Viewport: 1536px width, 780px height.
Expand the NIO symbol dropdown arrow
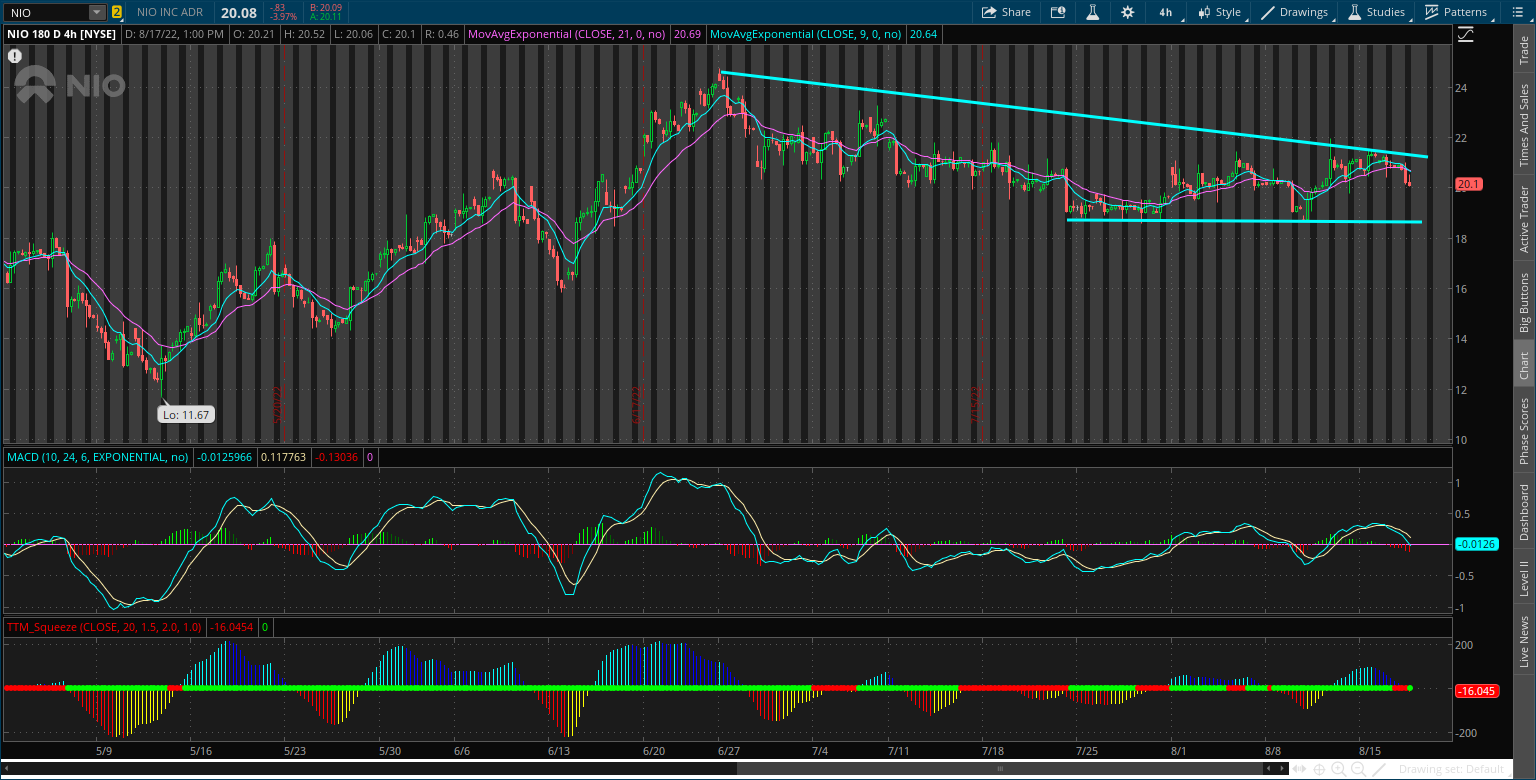coord(96,13)
